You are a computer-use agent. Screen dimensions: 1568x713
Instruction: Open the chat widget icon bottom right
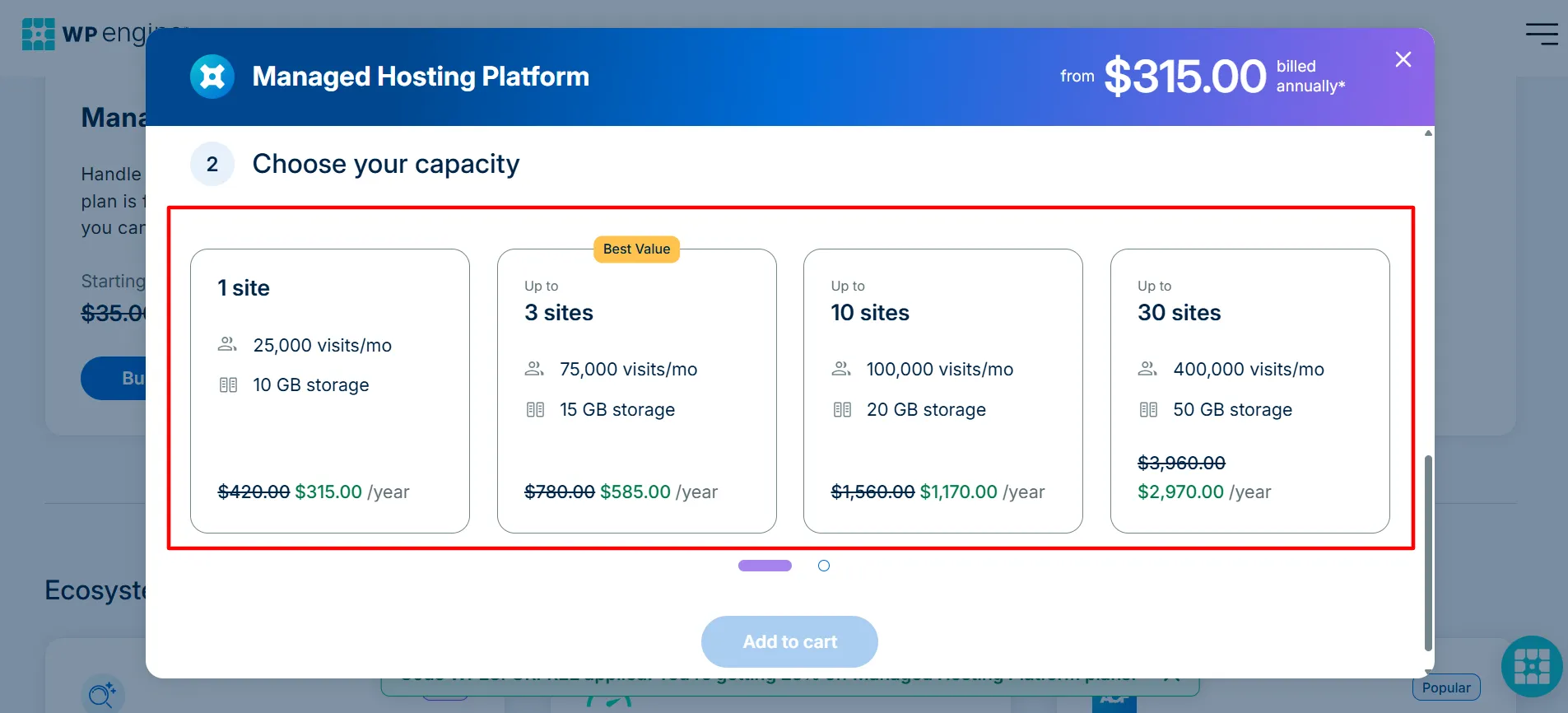1532,666
